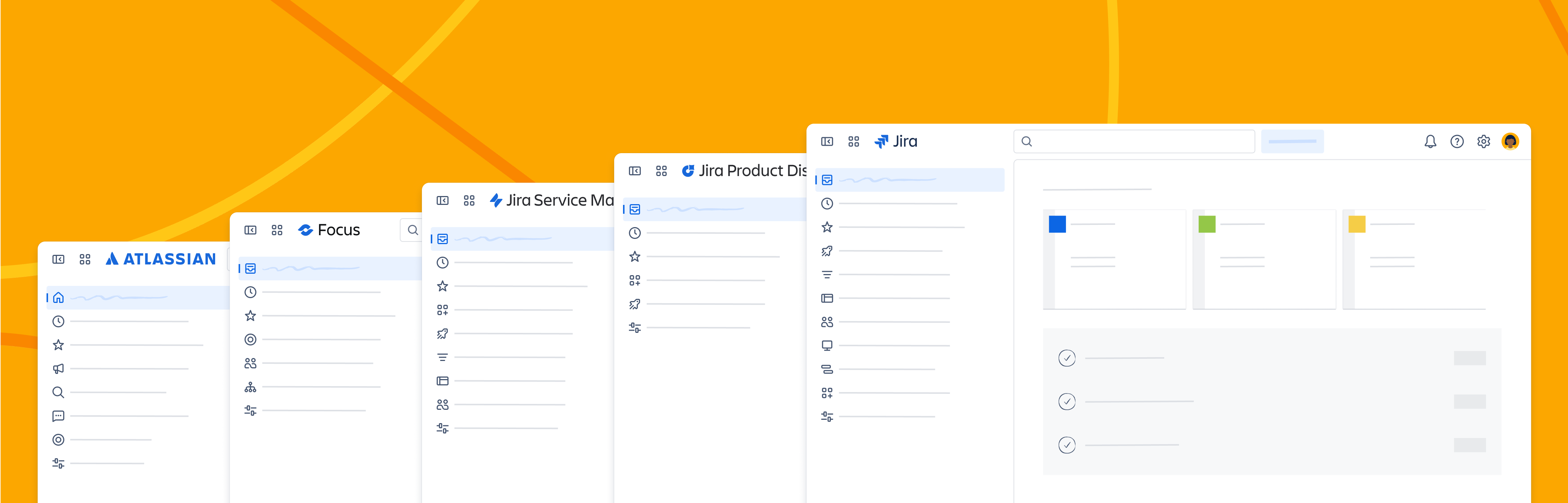The height and width of the screenshot is (503, 1568).
Task: Open Filters icon in Jira sidebar
Action: pos(827,275)
